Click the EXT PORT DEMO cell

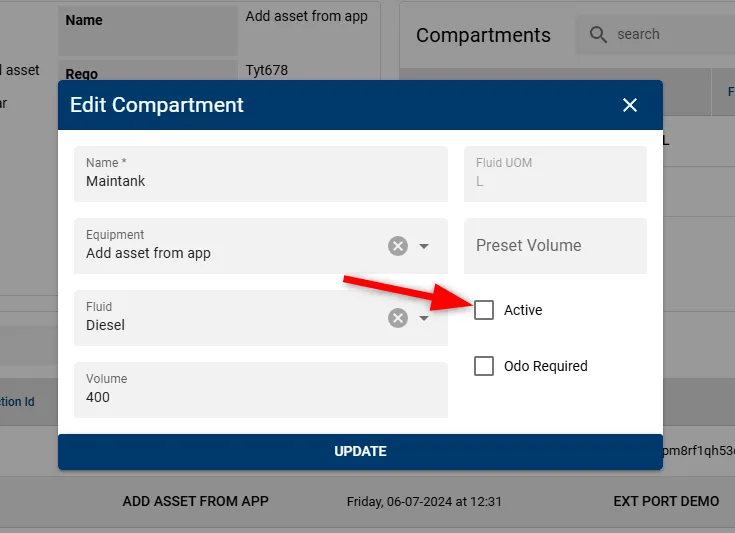tap(666, 501)
